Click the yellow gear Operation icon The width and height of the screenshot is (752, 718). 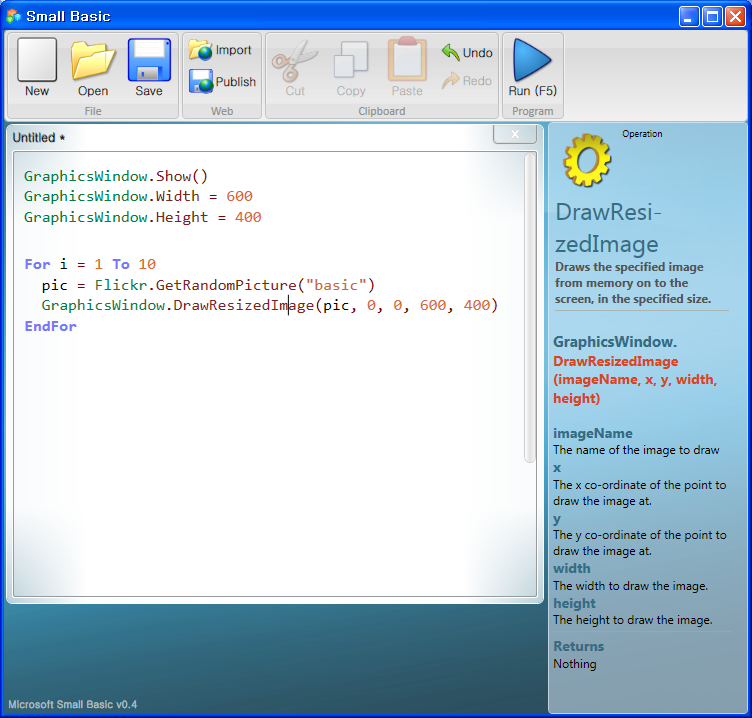pyautogui.click(x=587, y=160)
